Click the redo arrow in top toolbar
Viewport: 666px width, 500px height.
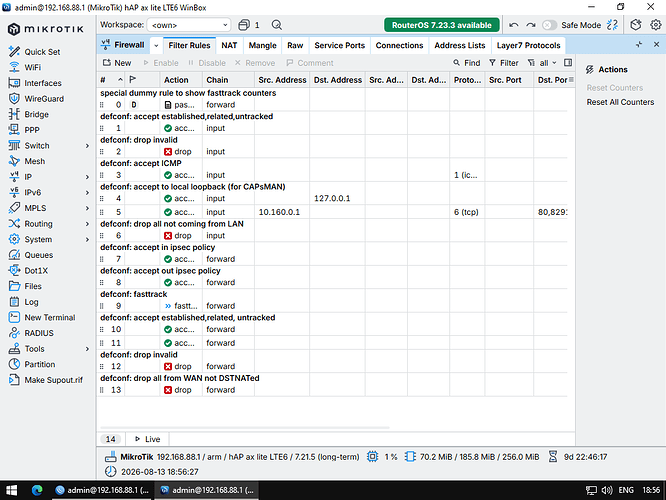pyautogui.click(x=531, y=25)
